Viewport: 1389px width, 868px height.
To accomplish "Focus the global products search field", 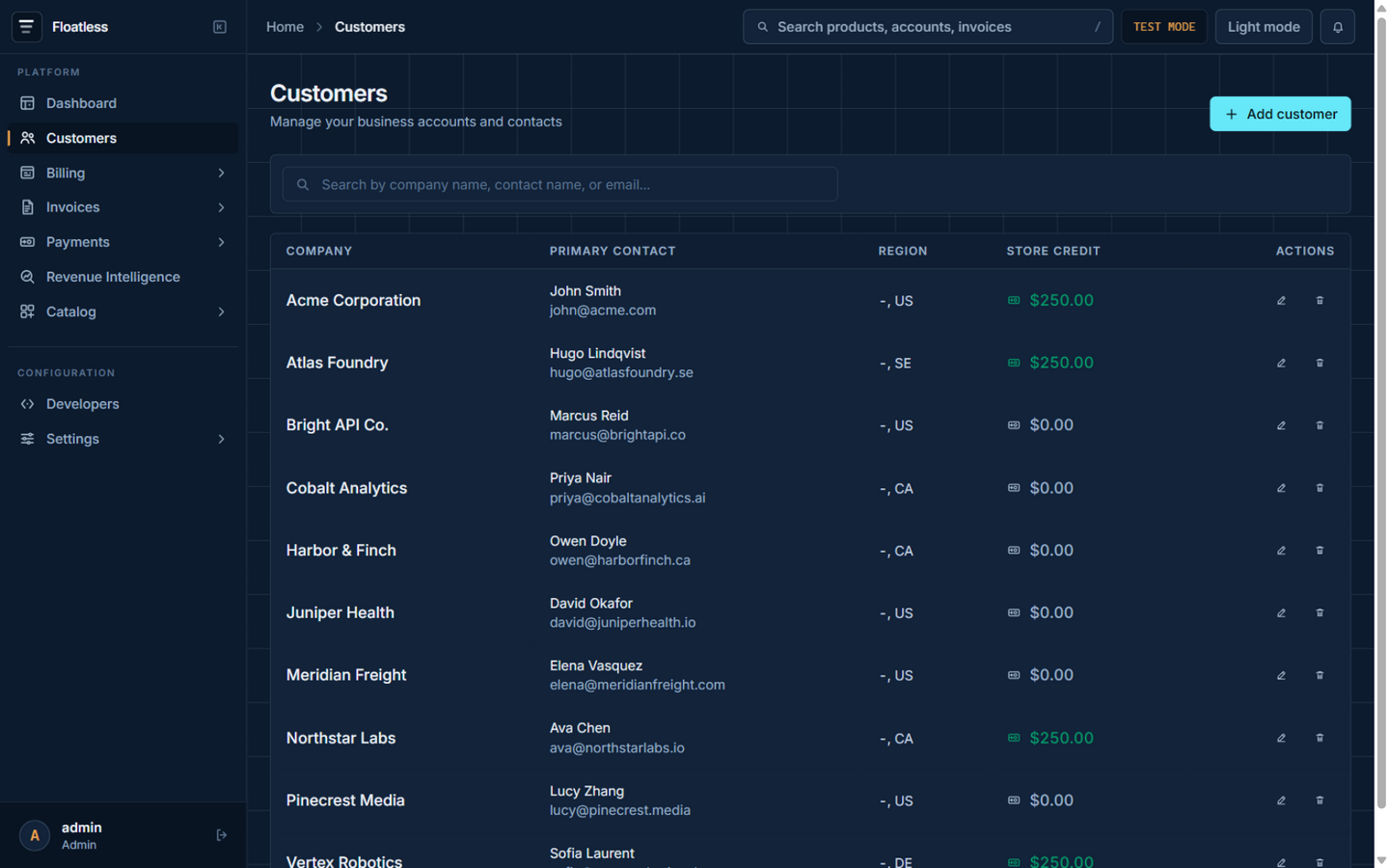I will 927,27.
